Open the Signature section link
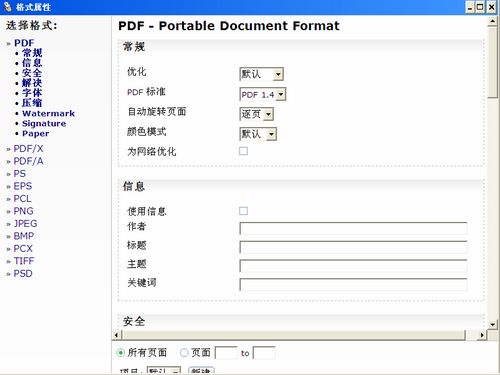The image size is (500, 375). pos(44,123)
